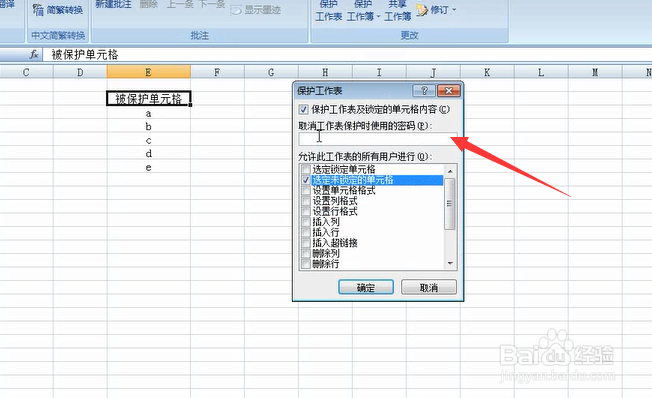Check 删除行 option

point(306,264)
